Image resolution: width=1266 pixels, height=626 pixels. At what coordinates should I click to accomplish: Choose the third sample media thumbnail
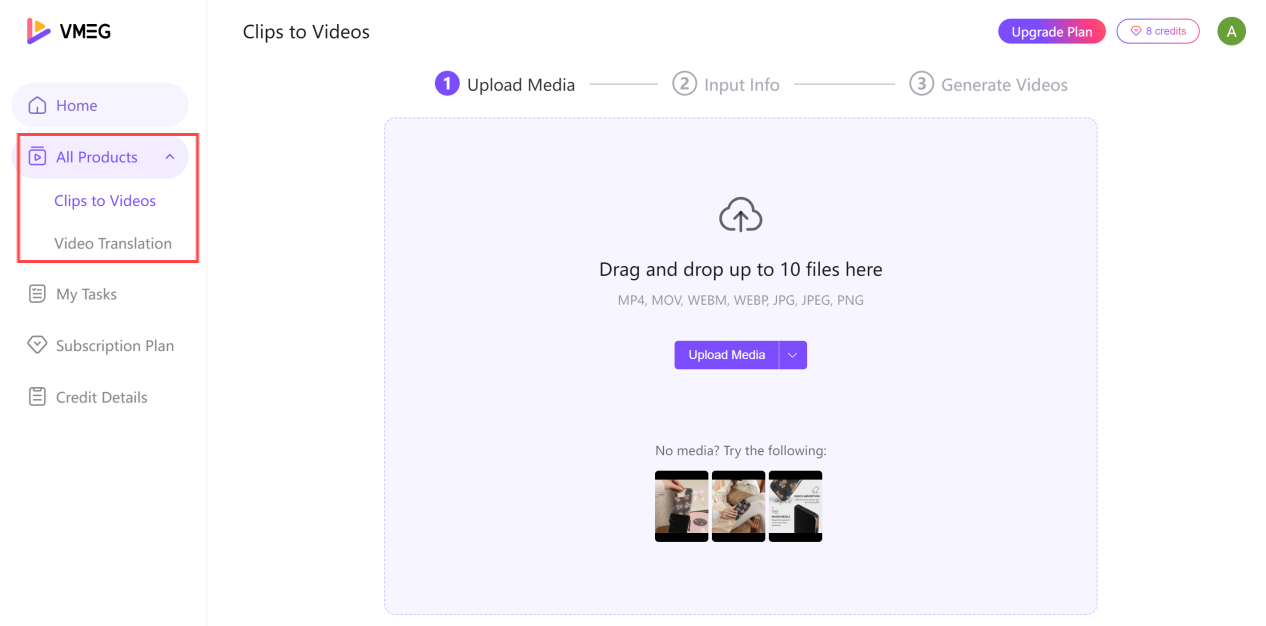(795, 506)
